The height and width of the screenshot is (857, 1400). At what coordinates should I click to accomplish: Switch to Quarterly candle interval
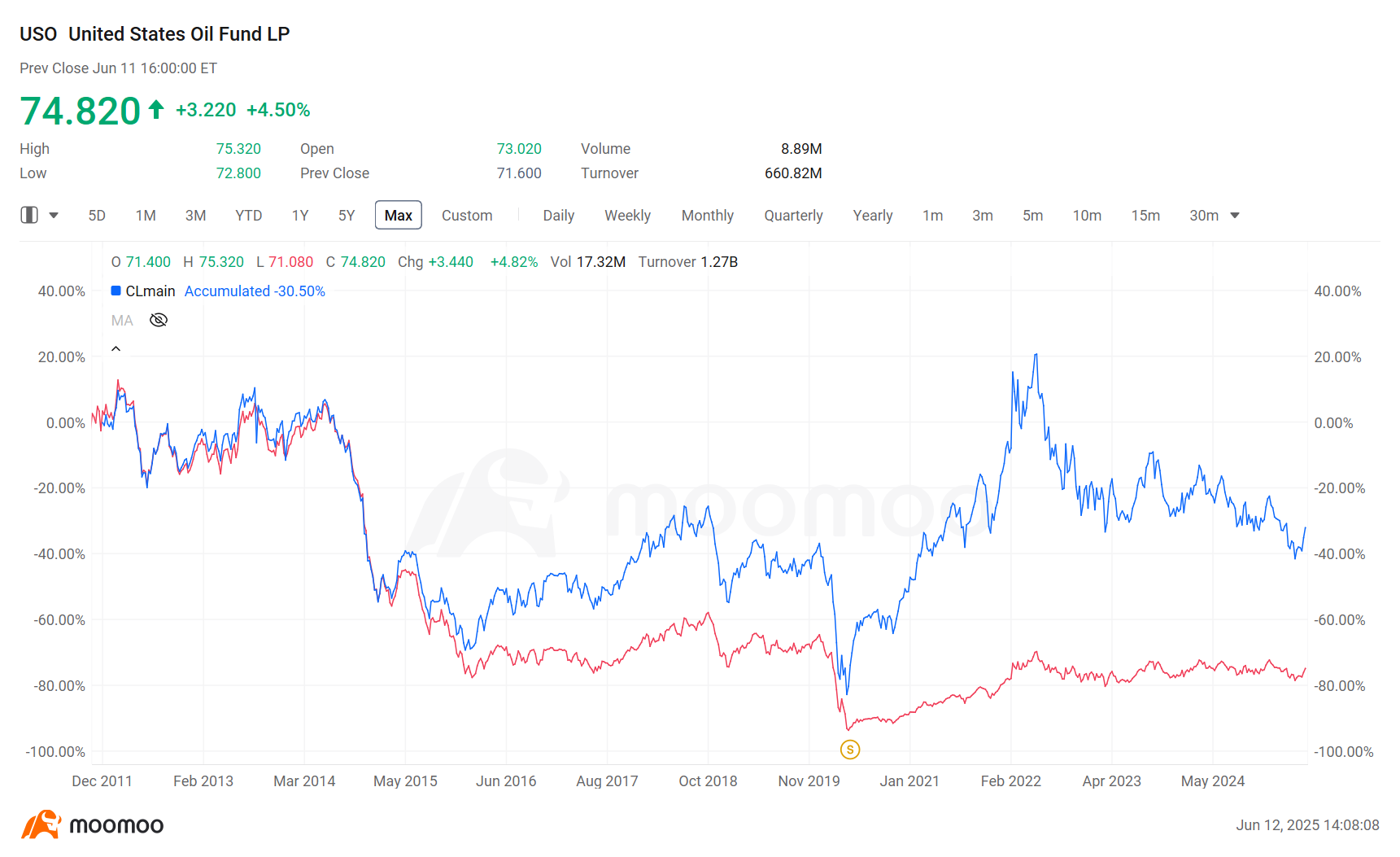click(793, 216)
